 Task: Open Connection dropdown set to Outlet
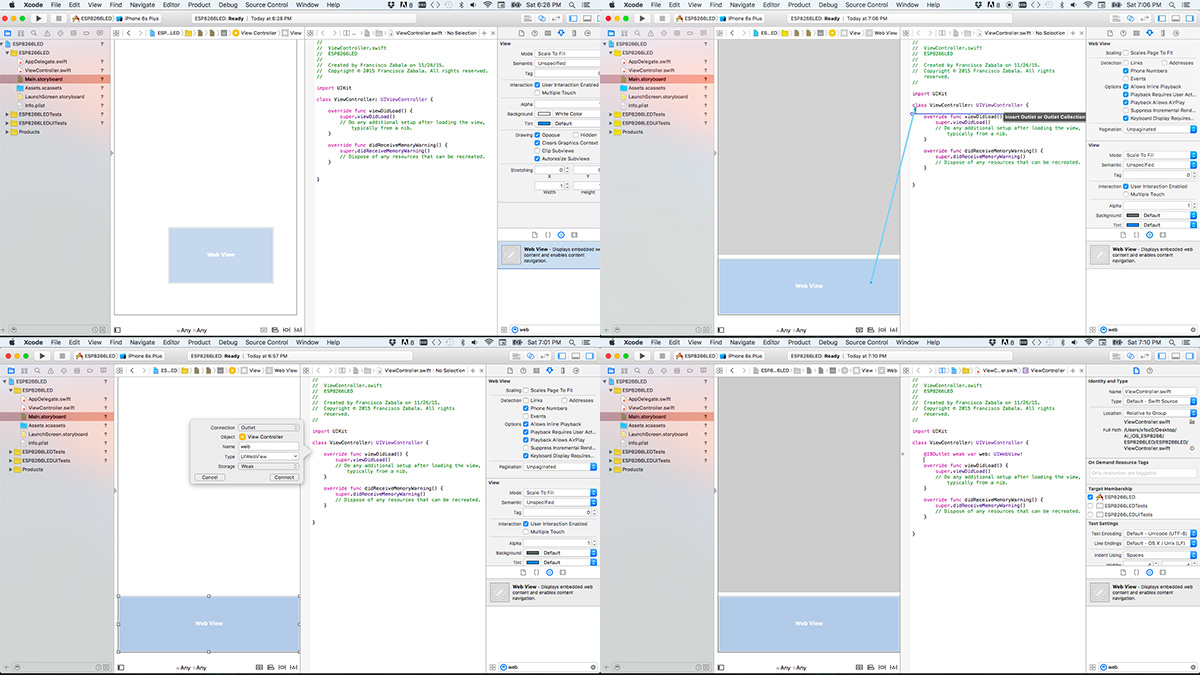(x=268, y=427)
